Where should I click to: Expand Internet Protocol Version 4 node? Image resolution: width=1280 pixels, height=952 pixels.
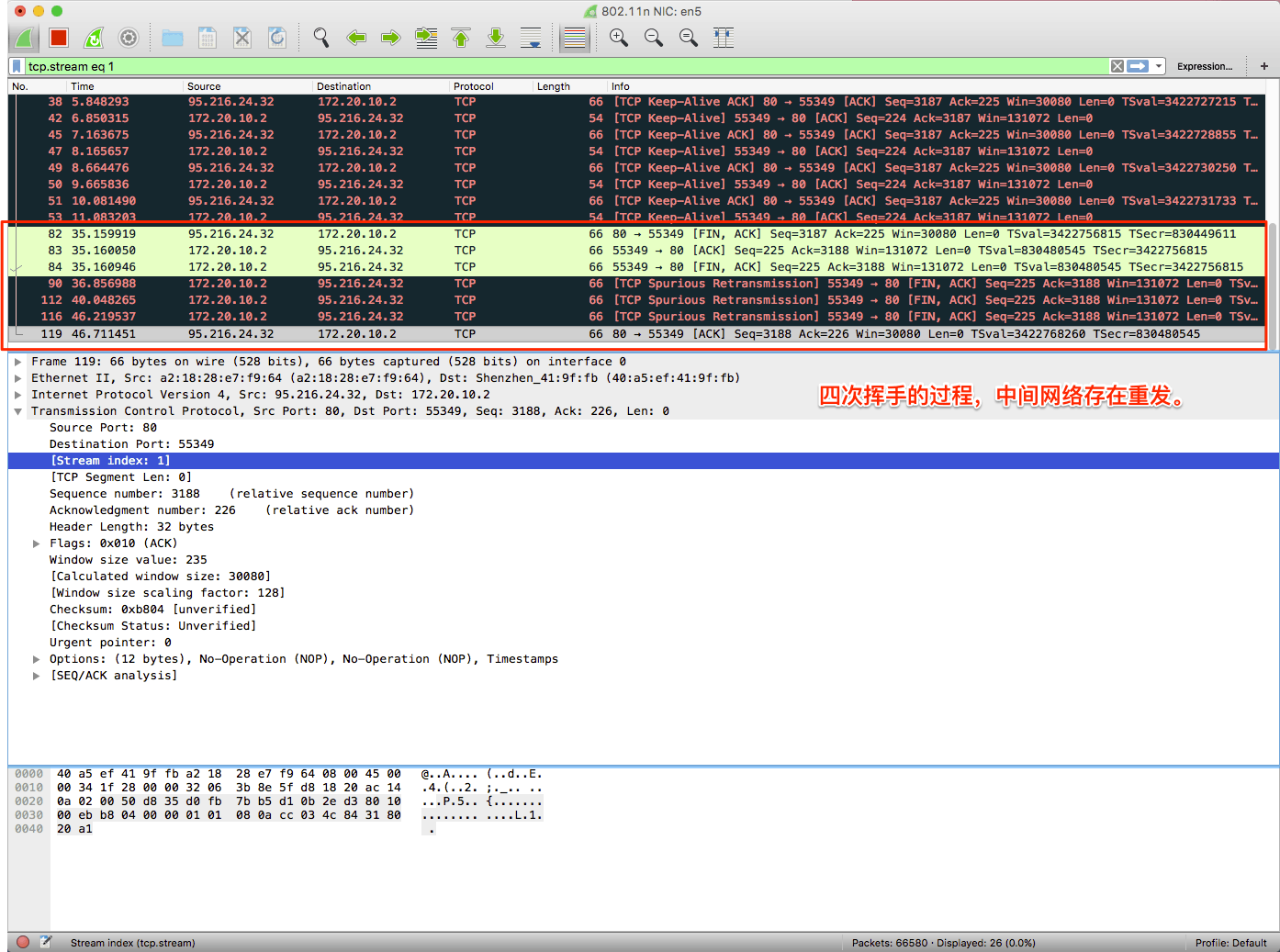[x=18, y=395]
